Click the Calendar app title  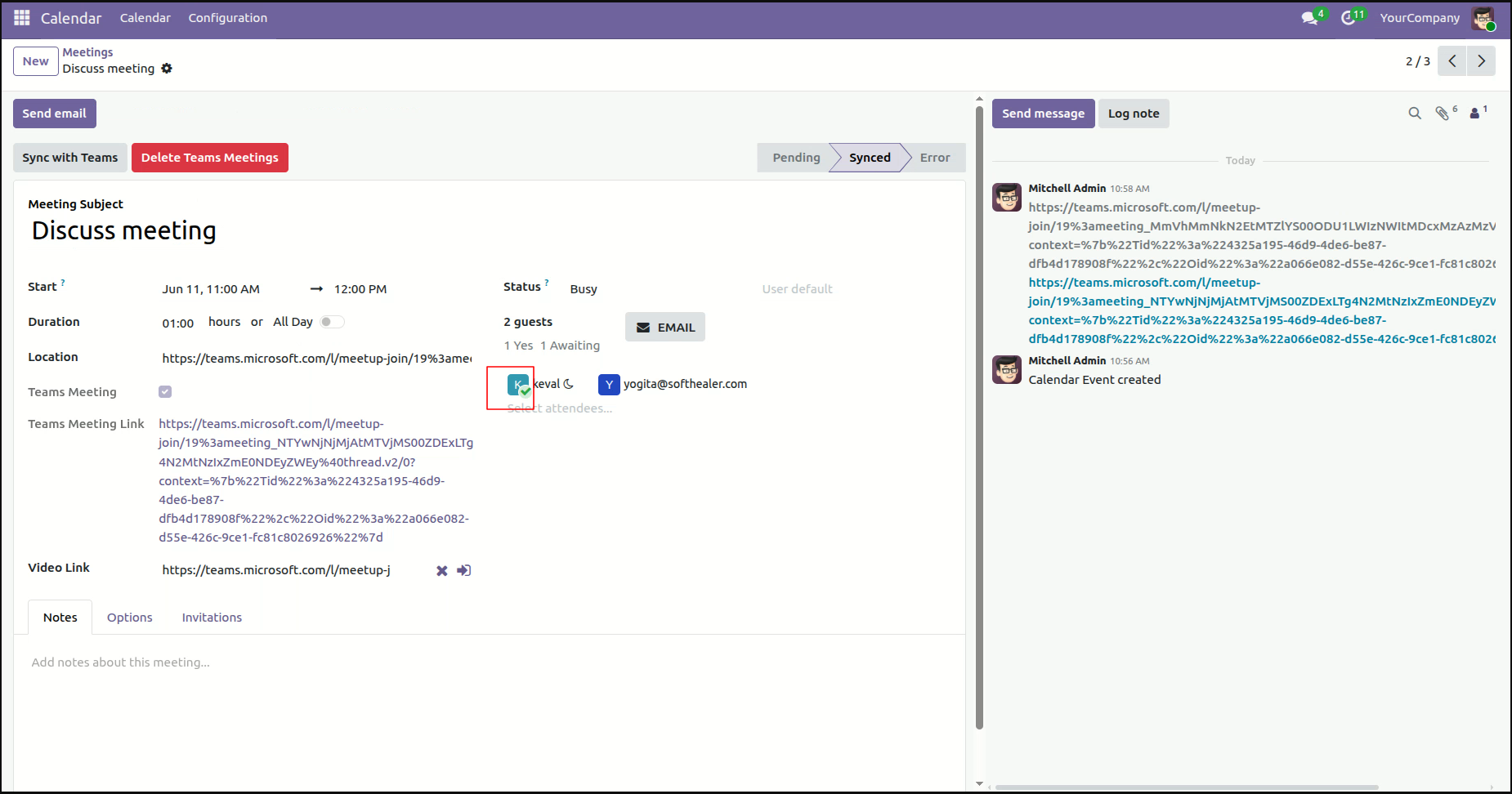click(x=71, y=18)
